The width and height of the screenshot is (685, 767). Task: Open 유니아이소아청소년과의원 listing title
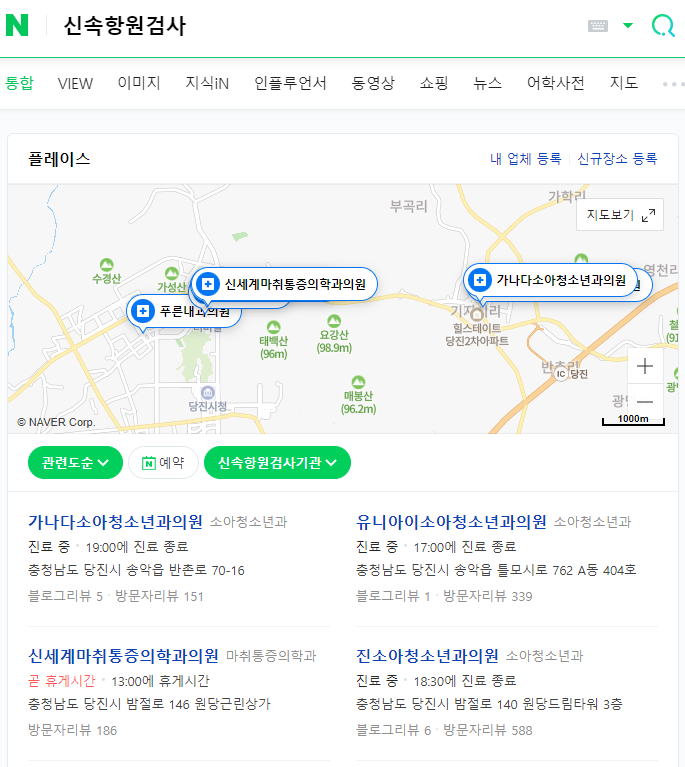click(x=451, y=522)
